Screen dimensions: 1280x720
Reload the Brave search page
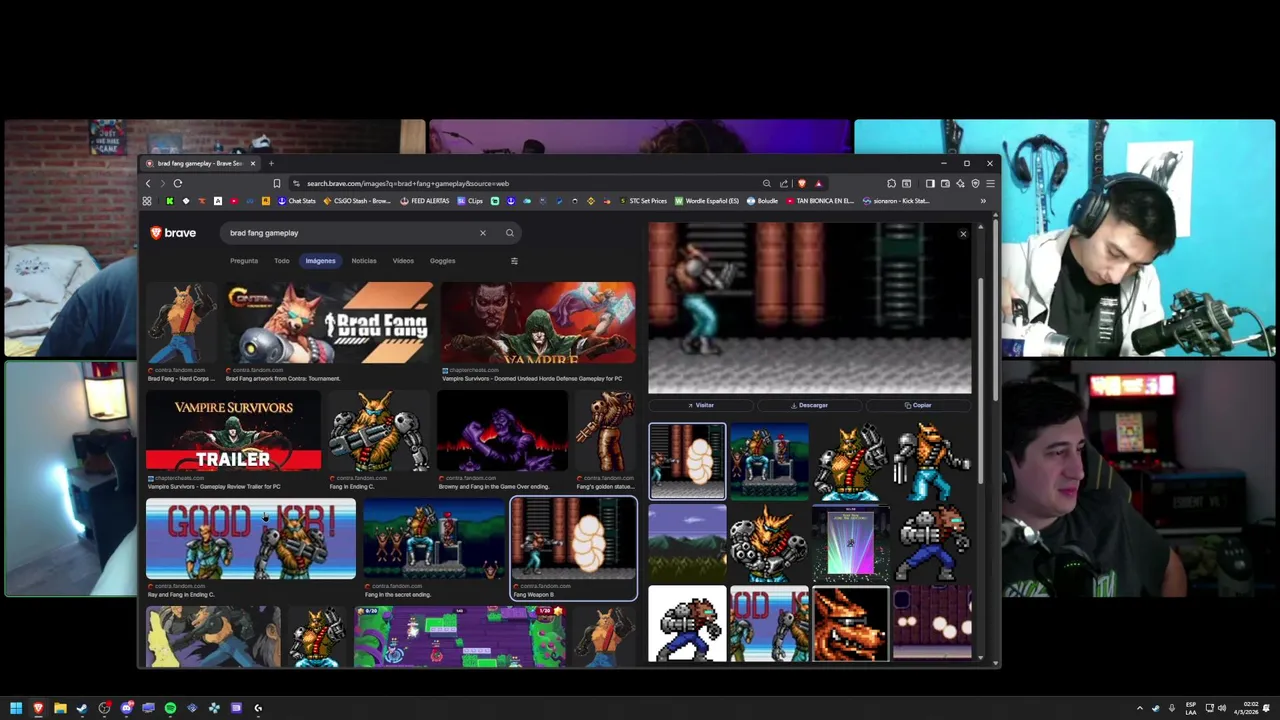pyautogui.click(x=178, y=183)
